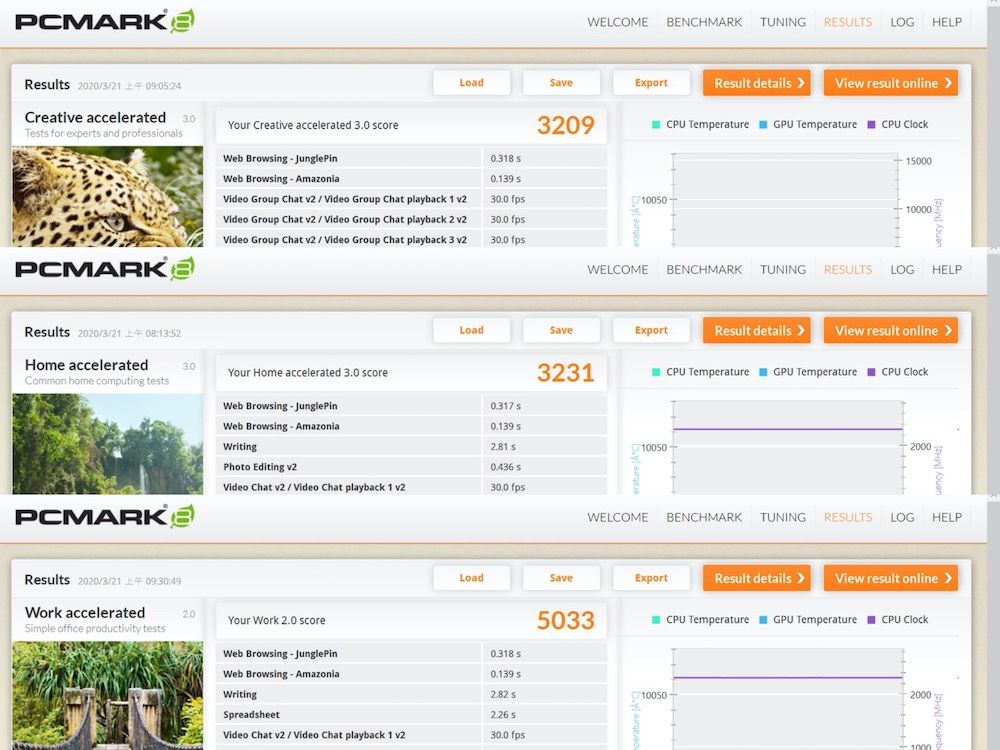Click the Creative accelerated score 3209
The width and height of the screenshot is (1000, 750).
click(565, 125)
